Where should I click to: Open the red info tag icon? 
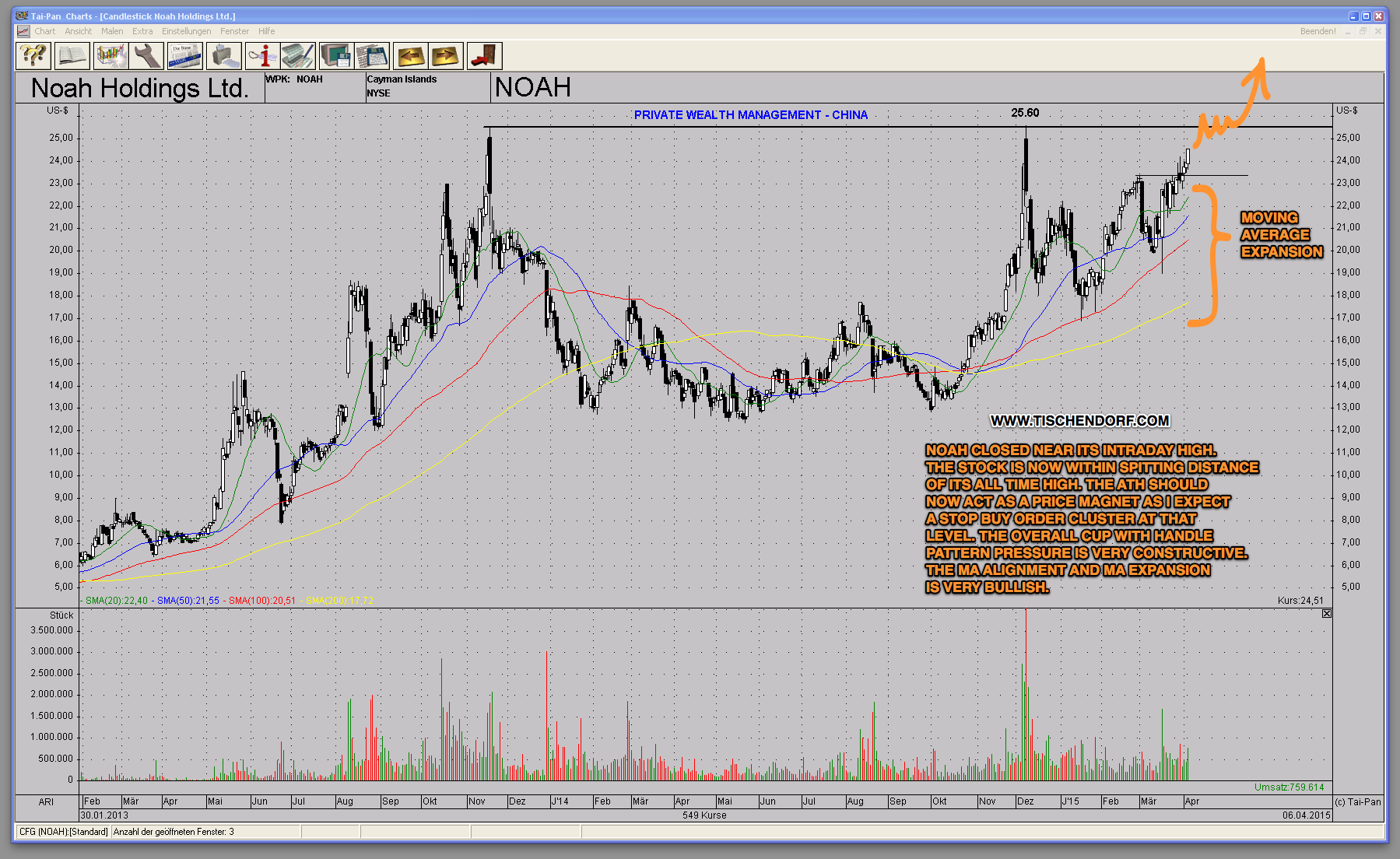[x=262, y=56]
